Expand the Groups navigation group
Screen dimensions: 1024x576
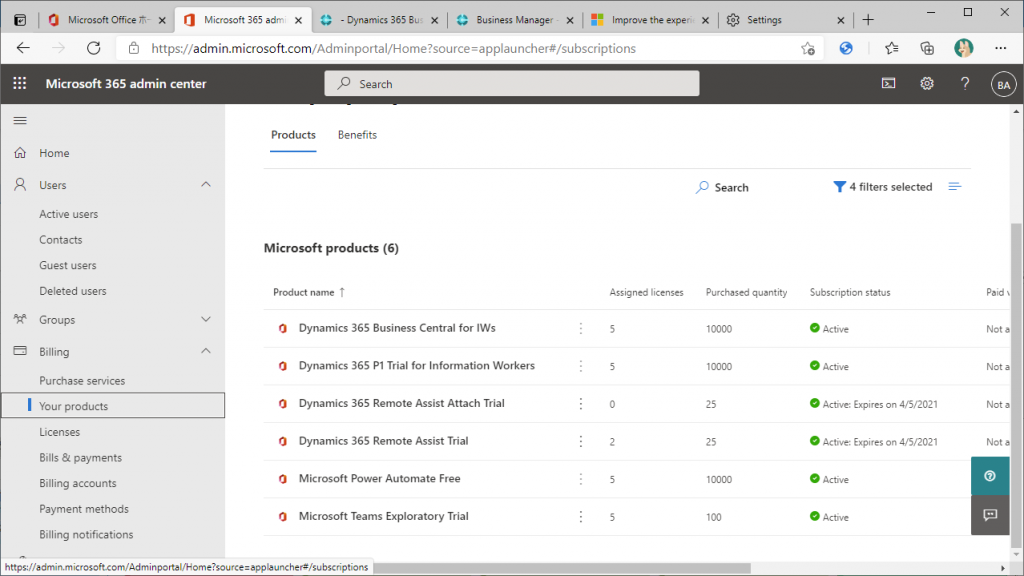click(206, 319)
